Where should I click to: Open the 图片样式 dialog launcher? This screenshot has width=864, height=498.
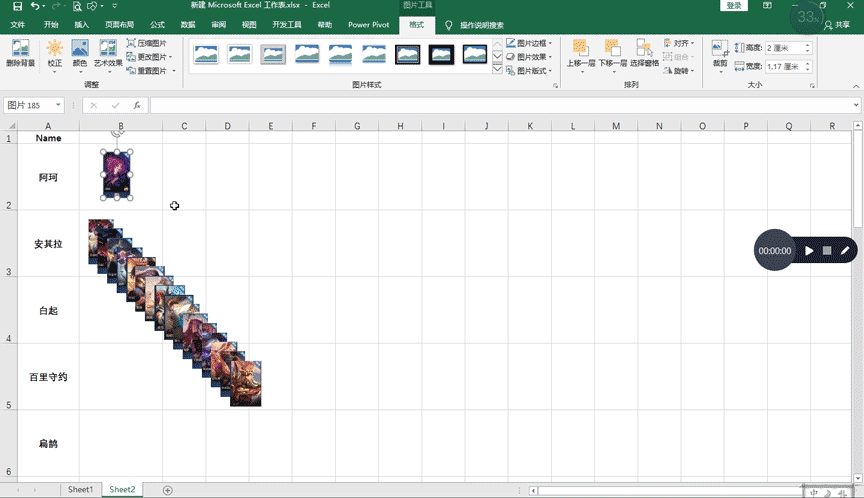pyautogui.click(x=555, y=86)
